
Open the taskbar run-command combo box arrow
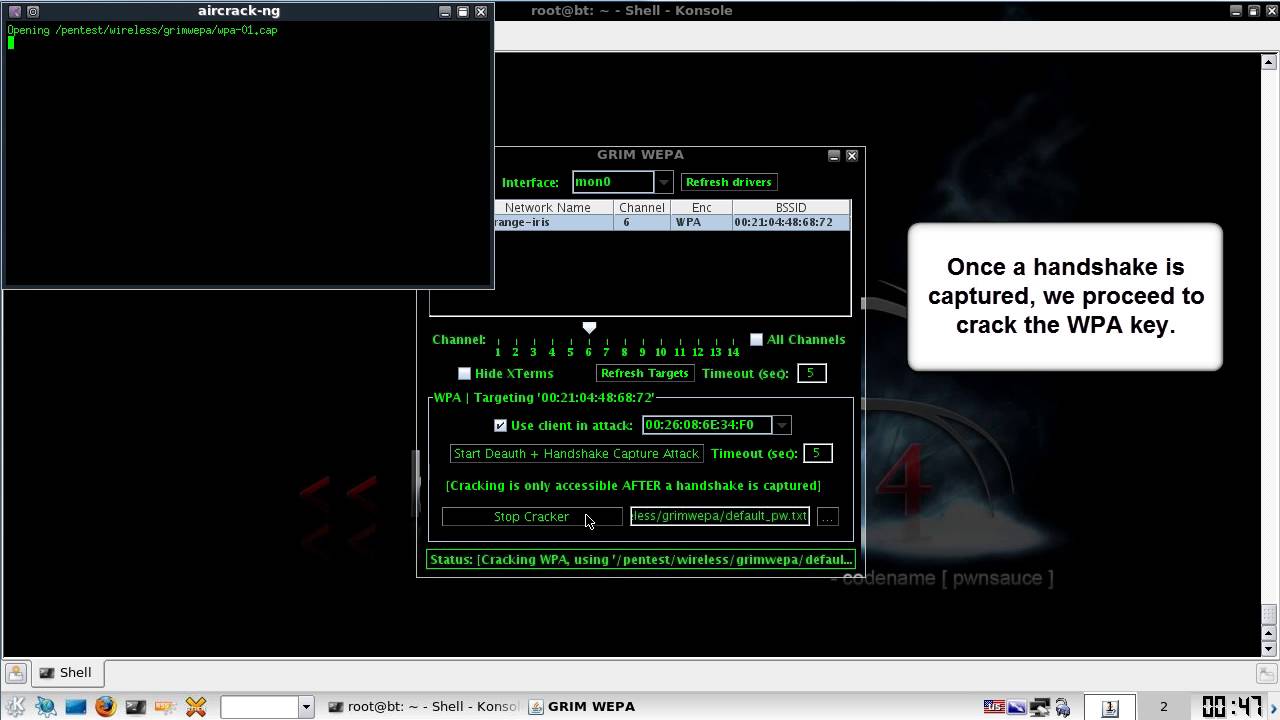click(x=306, y=706)
